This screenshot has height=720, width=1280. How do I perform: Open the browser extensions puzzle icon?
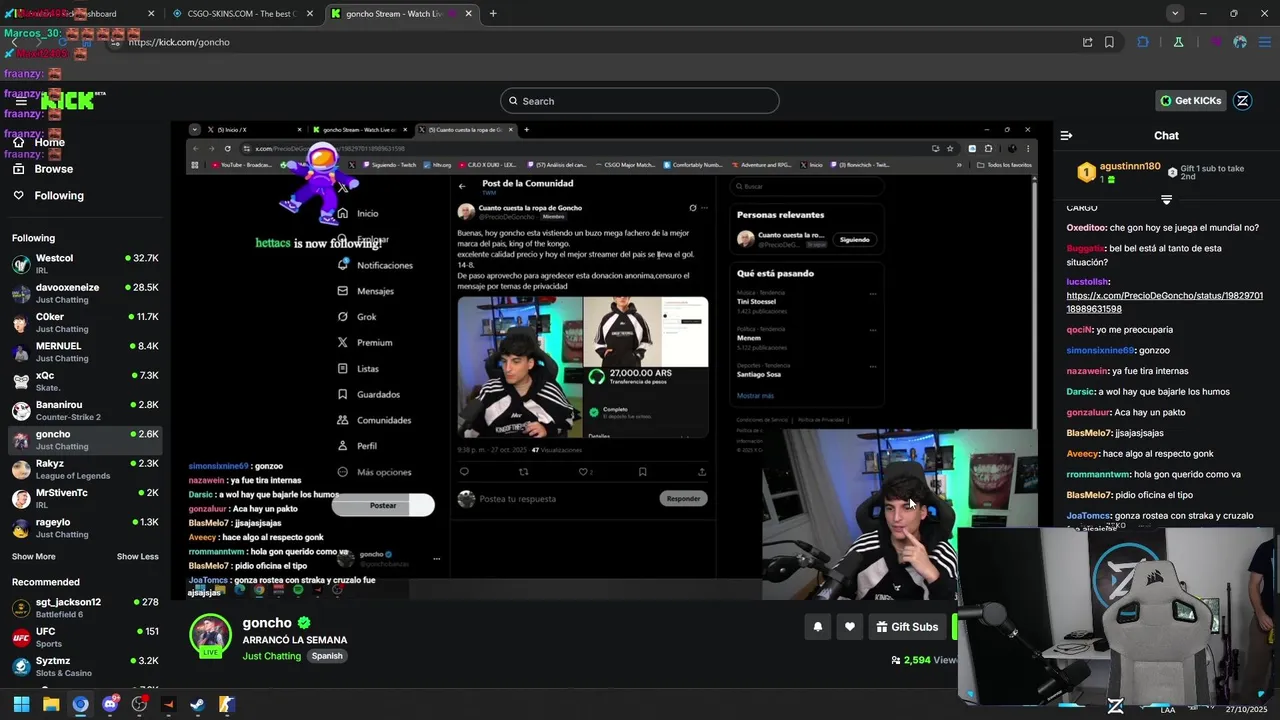tap(1143, 42)
